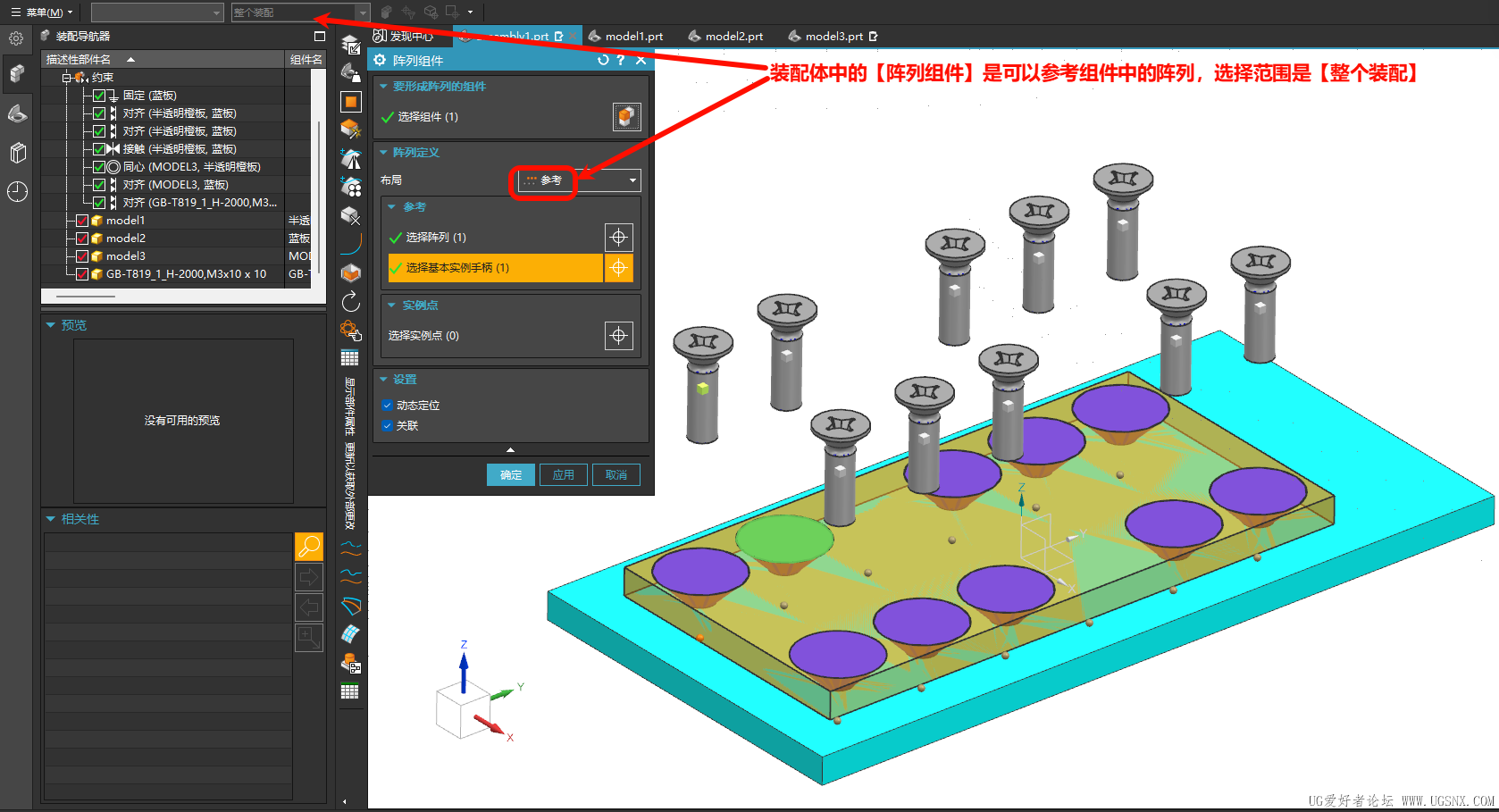Click the 显示部件属性 vertical toolbar label
Screen dimensions: 1499x812
pyautogui.click(x=350, y=406)
